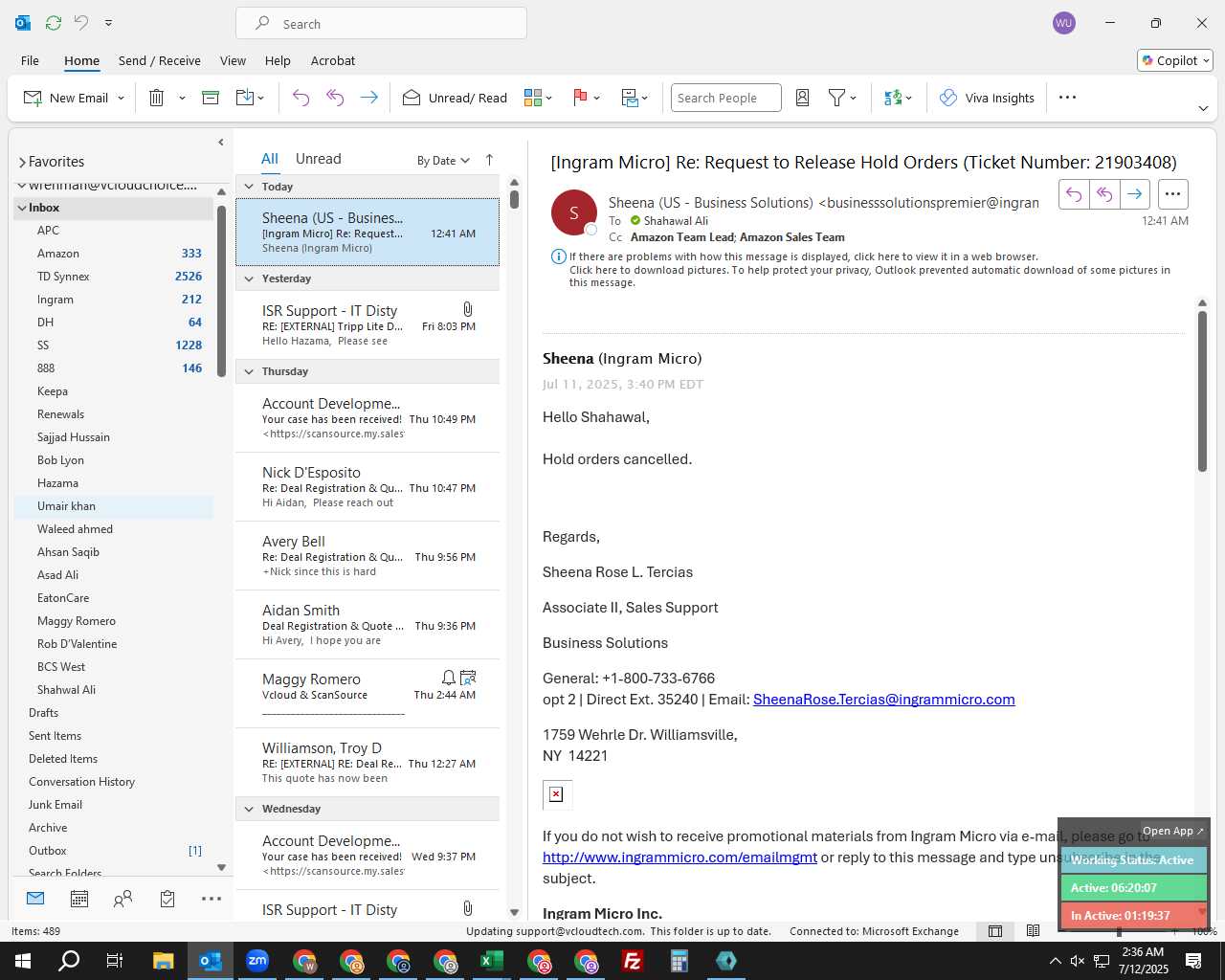Click the Send/Receive sync icon in title bar
The image size is (1225, 980).
54,22
